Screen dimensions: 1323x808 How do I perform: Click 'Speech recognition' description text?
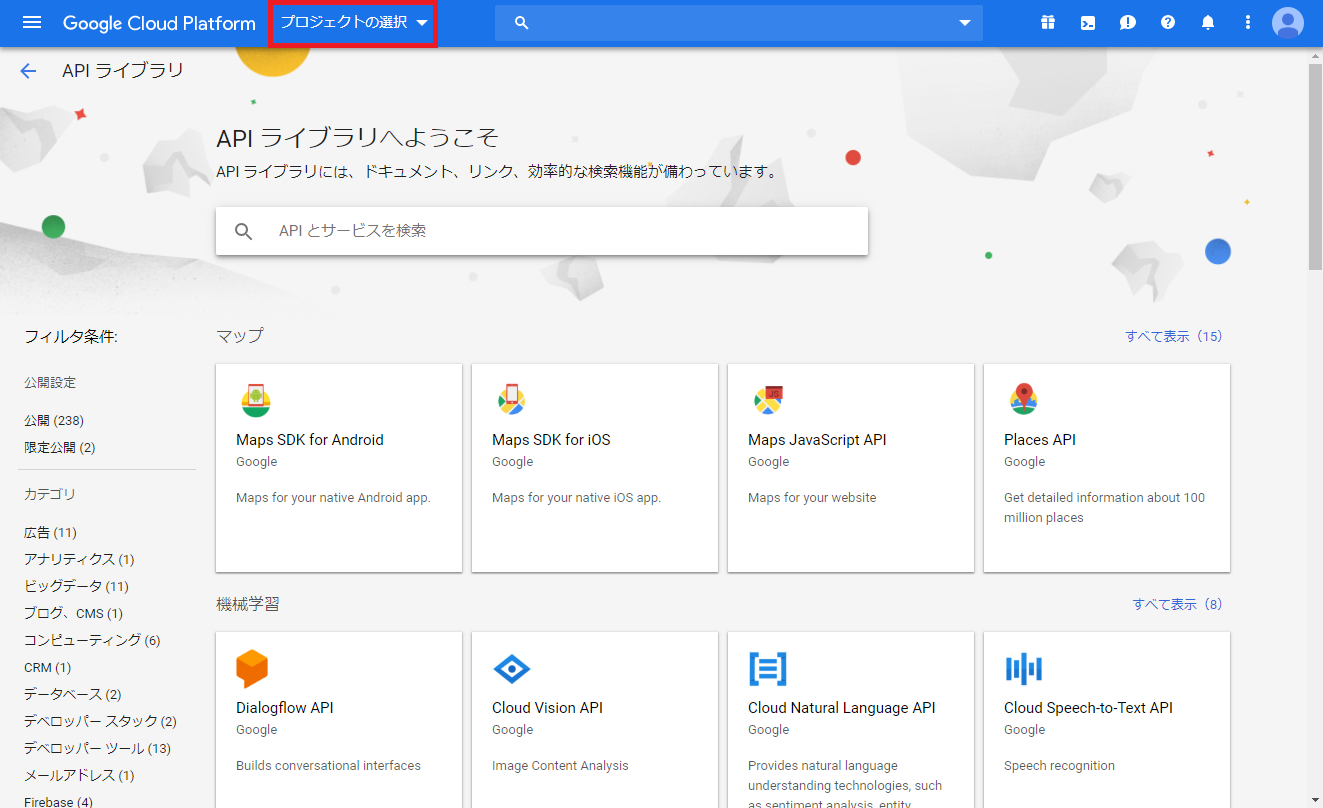coord(1059,766)
